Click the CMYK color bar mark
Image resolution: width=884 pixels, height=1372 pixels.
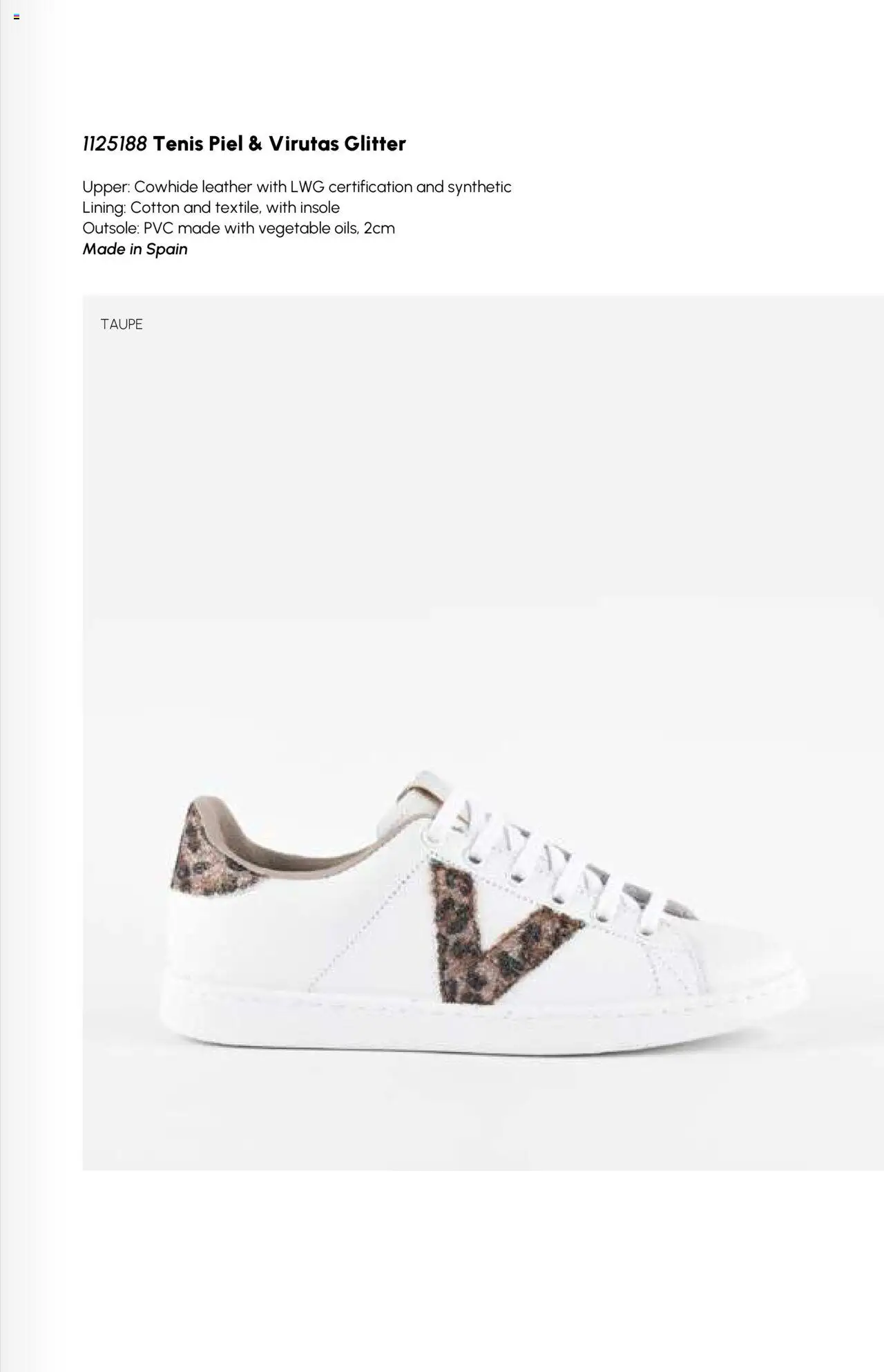(x=17, y=17)
